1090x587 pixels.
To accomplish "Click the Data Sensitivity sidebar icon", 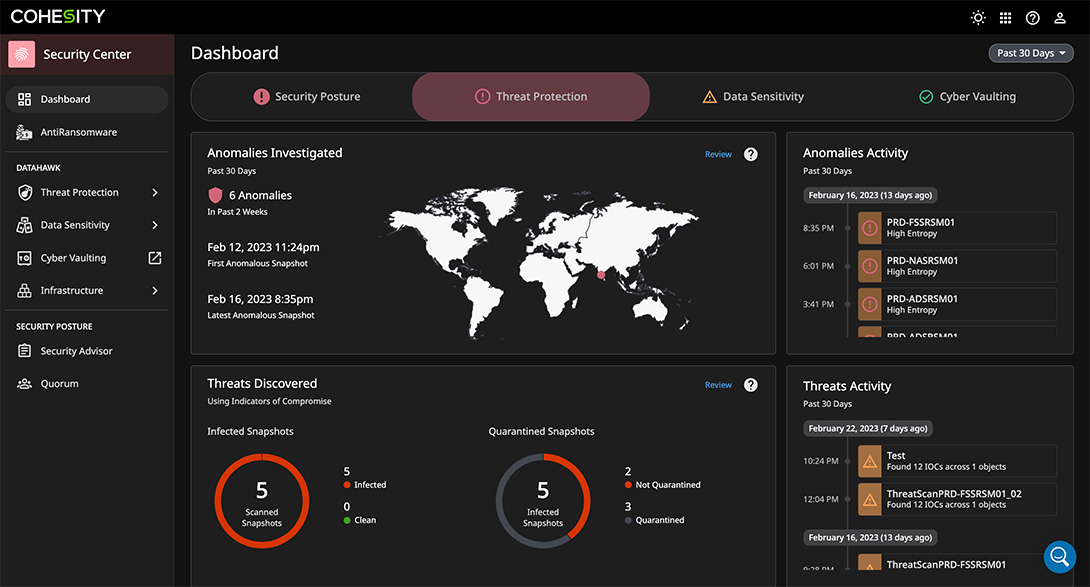I will click(x=24, y=225).
